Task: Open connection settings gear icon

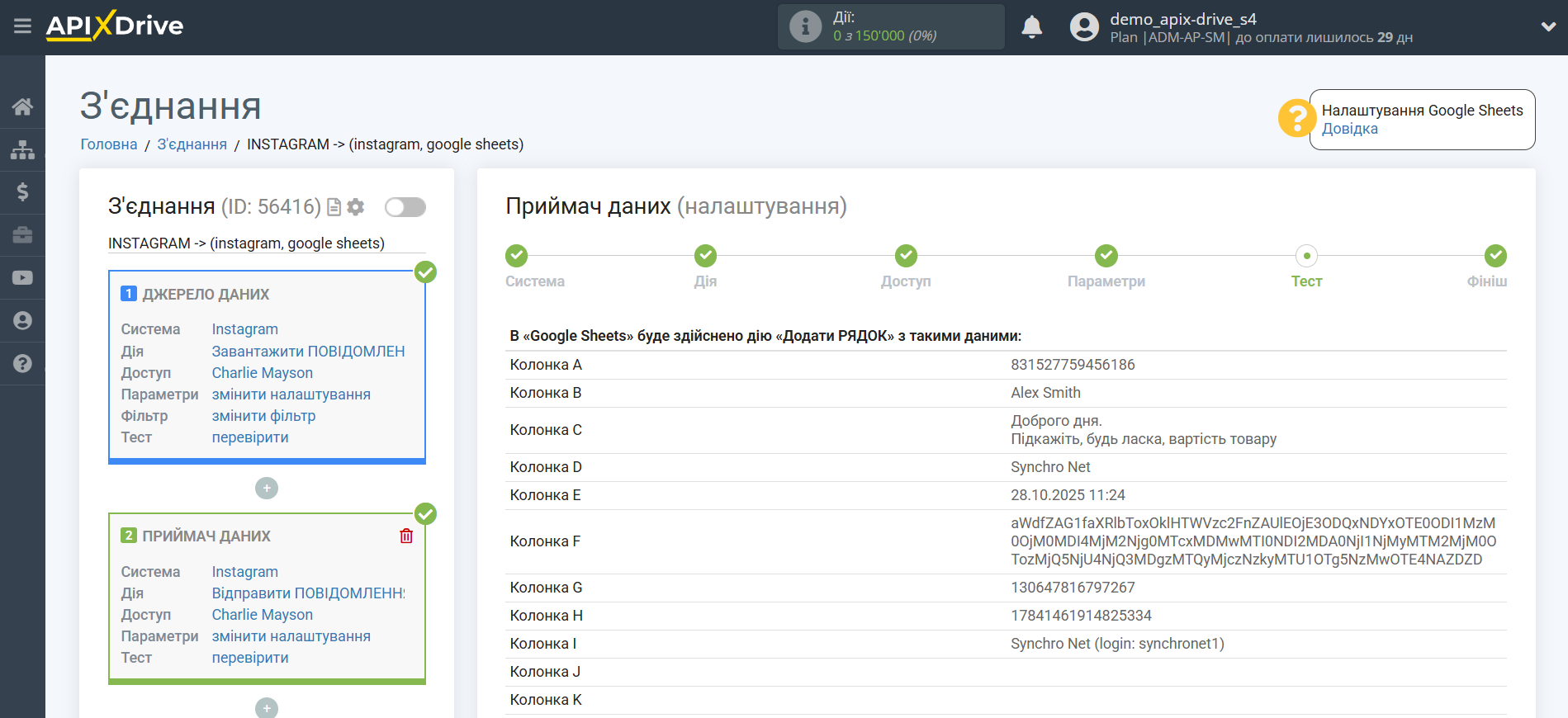Action: pyautogui.click(x=356, y=207)
